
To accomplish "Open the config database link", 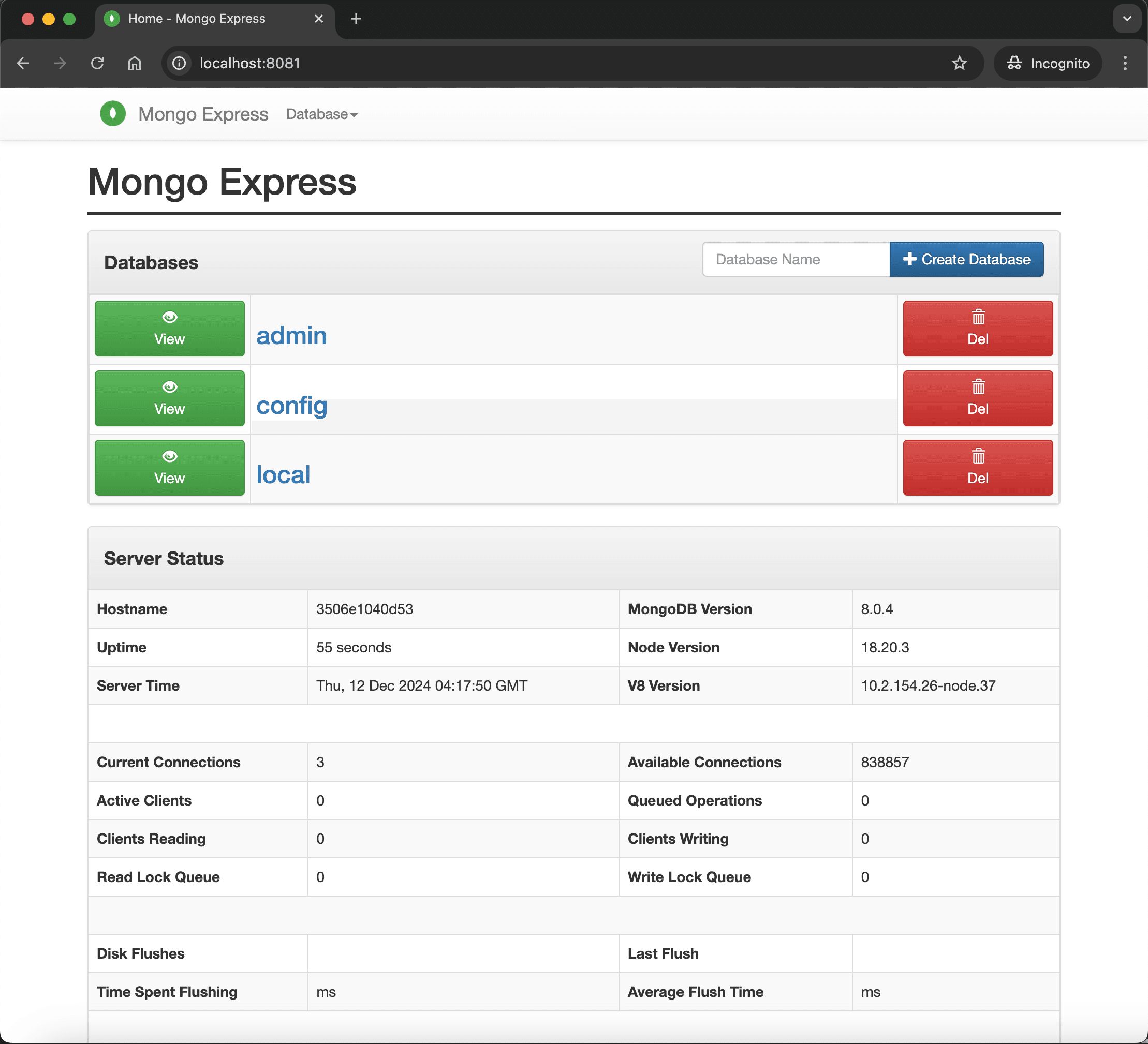I will 291,405.
